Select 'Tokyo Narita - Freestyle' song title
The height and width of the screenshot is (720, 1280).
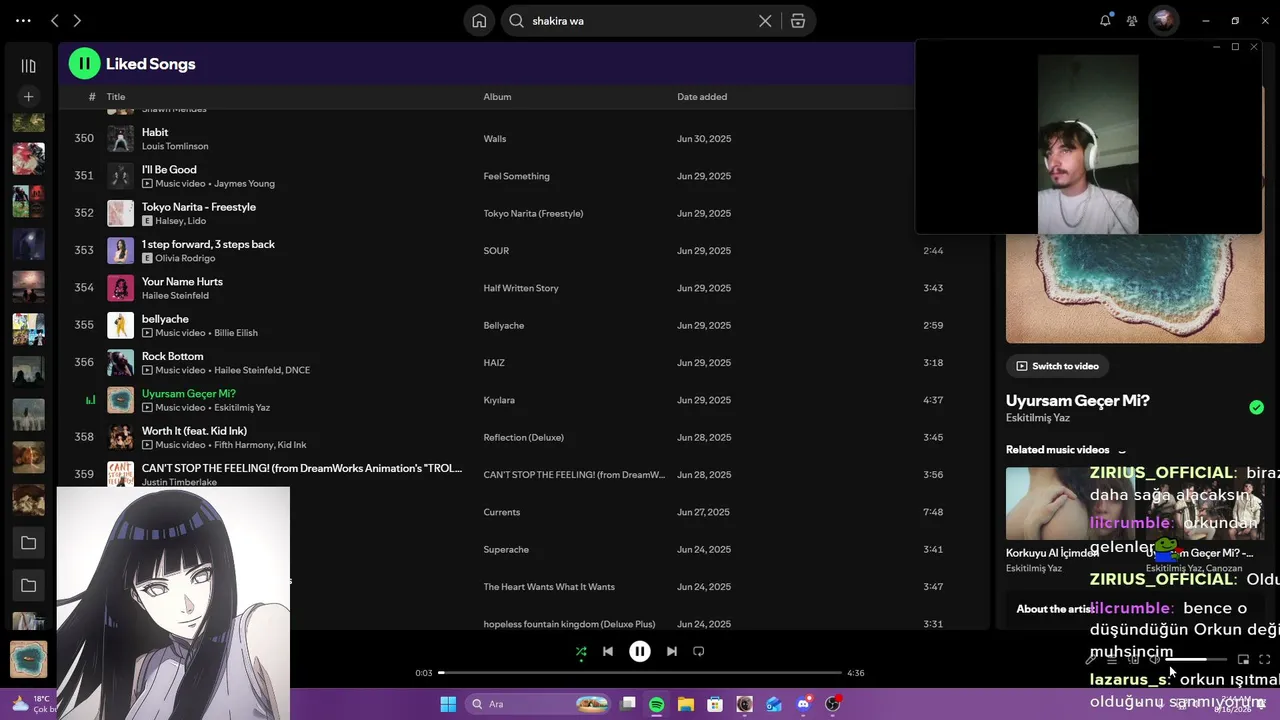click(x=199, y=207)
